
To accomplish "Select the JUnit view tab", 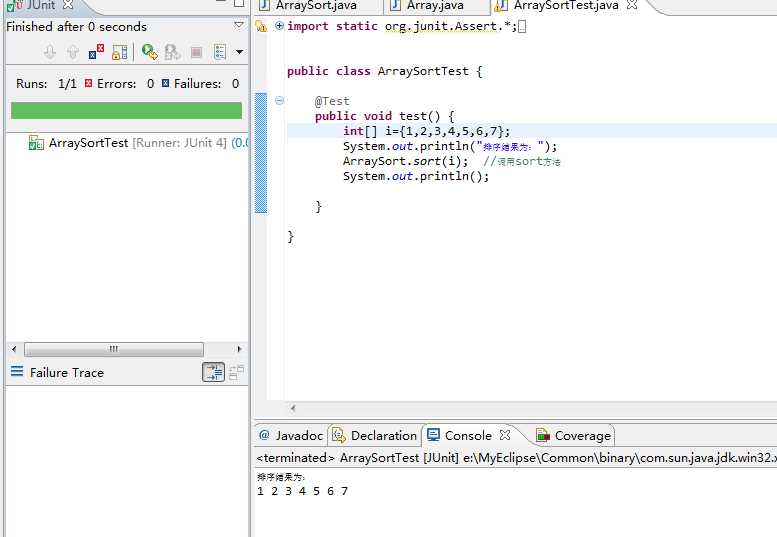I will (39, 5).
